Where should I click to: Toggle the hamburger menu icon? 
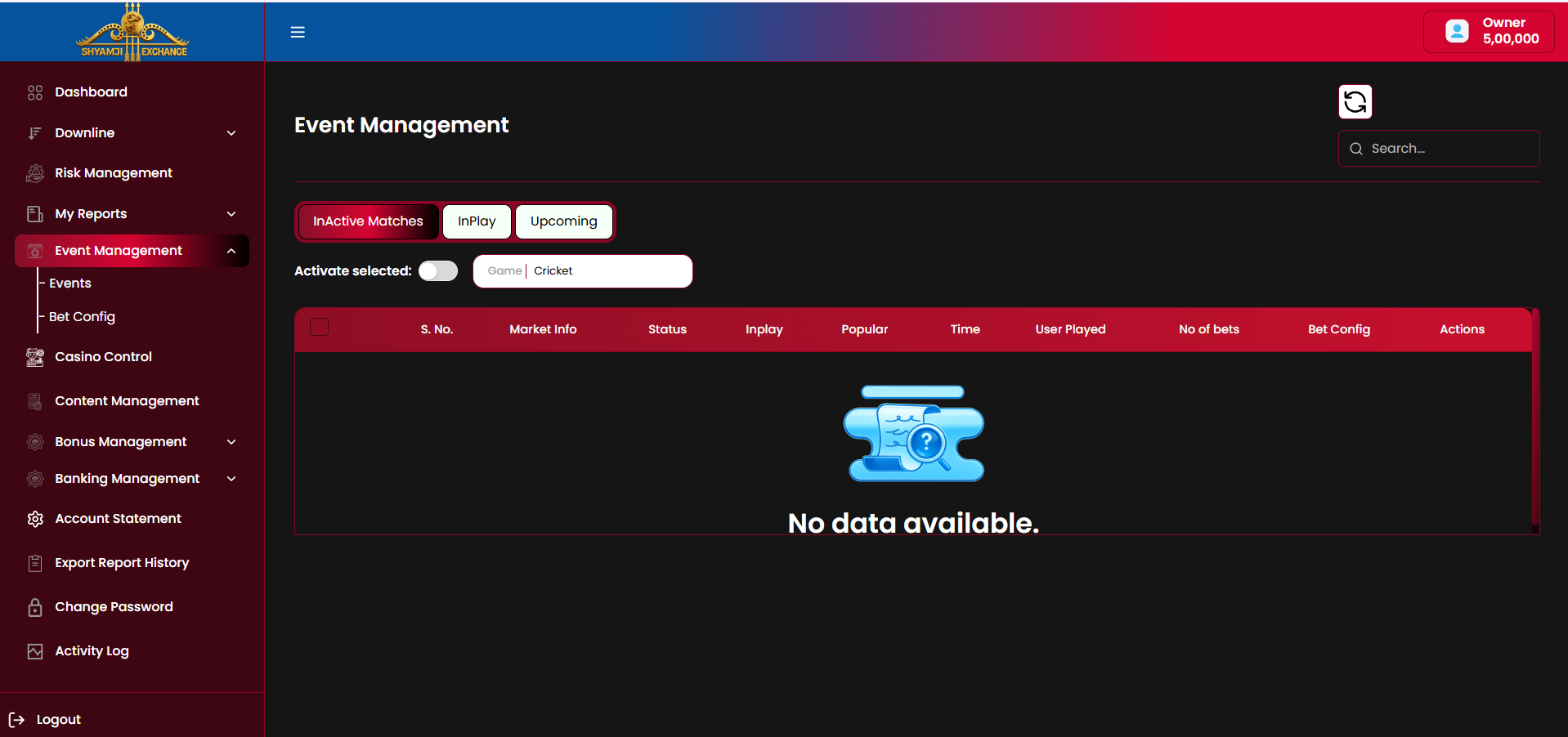298,32
